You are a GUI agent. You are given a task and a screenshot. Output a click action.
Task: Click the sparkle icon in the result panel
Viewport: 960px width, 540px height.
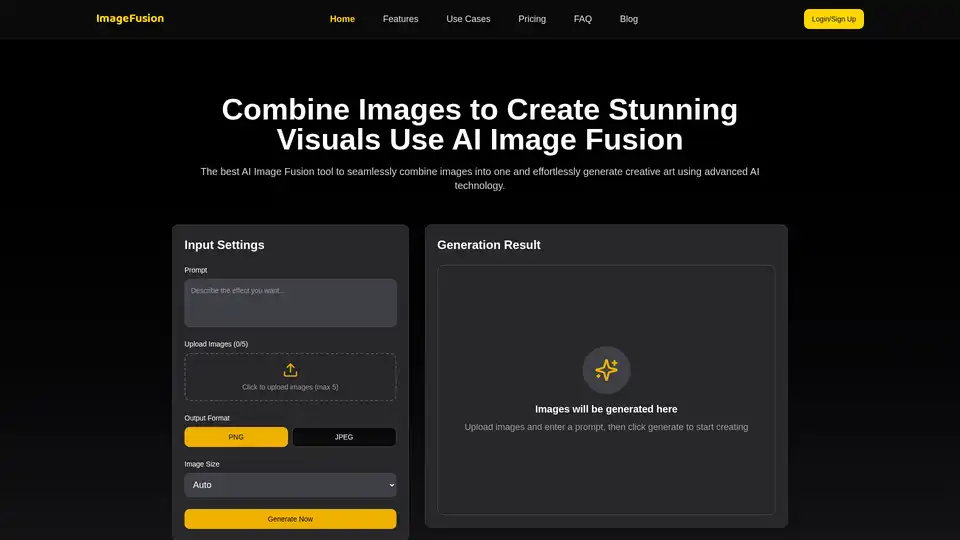pyautogui.click(x=606, y=370)
